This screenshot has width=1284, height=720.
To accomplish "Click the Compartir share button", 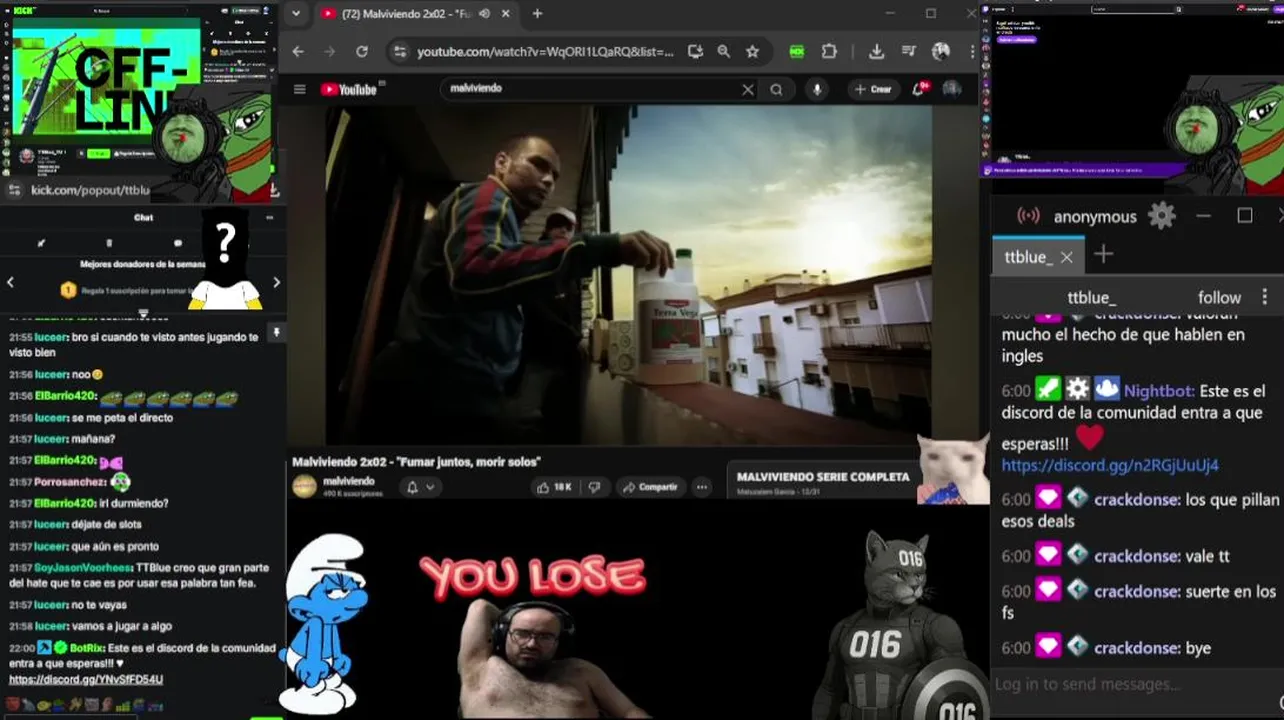I will click(x=649, y=487).
